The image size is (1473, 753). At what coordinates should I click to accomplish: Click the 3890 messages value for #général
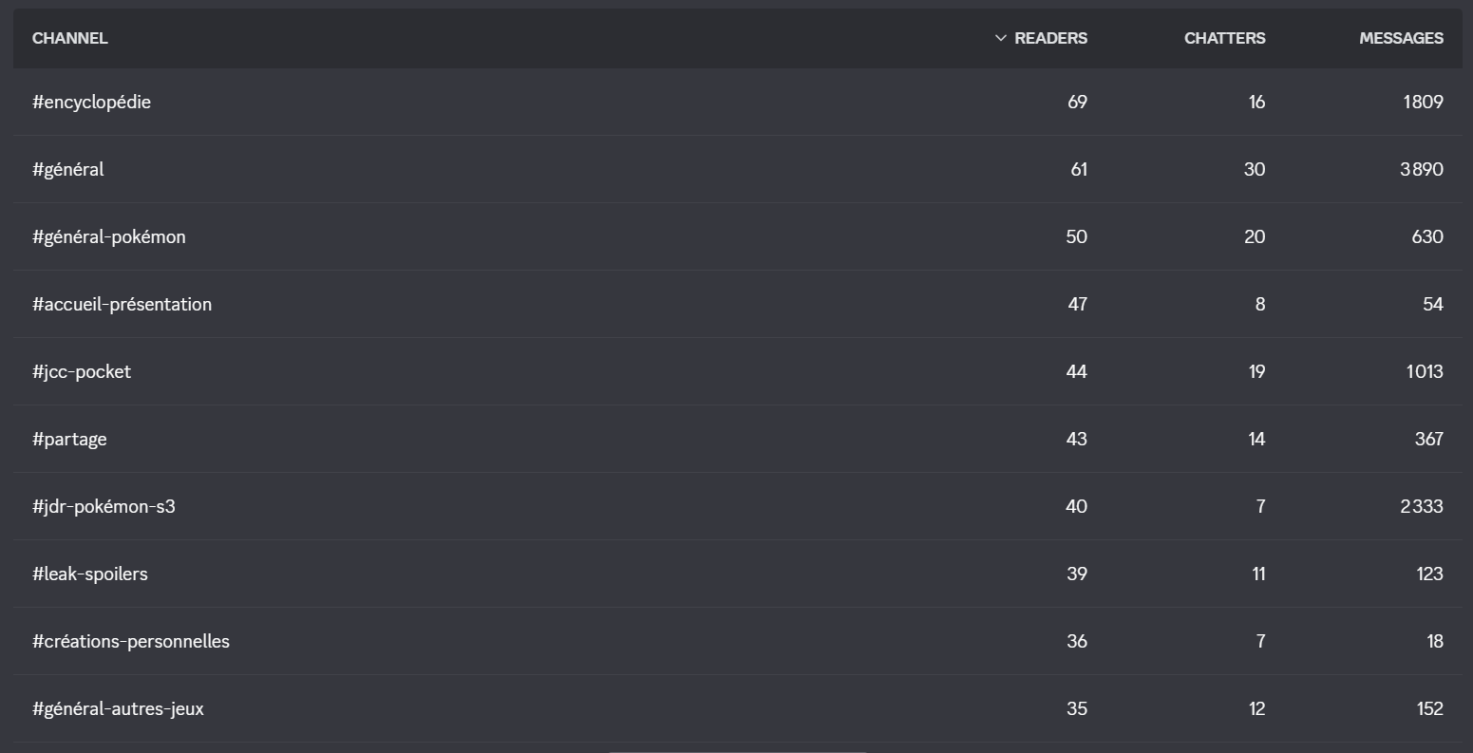click(x=1421, y=170)
